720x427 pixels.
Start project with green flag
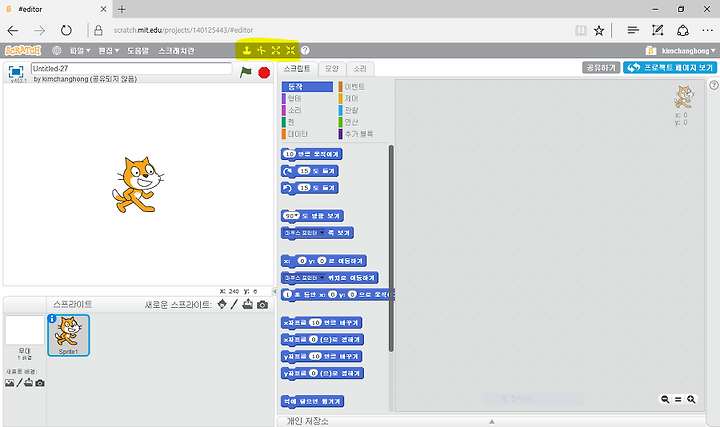point(246,72)
